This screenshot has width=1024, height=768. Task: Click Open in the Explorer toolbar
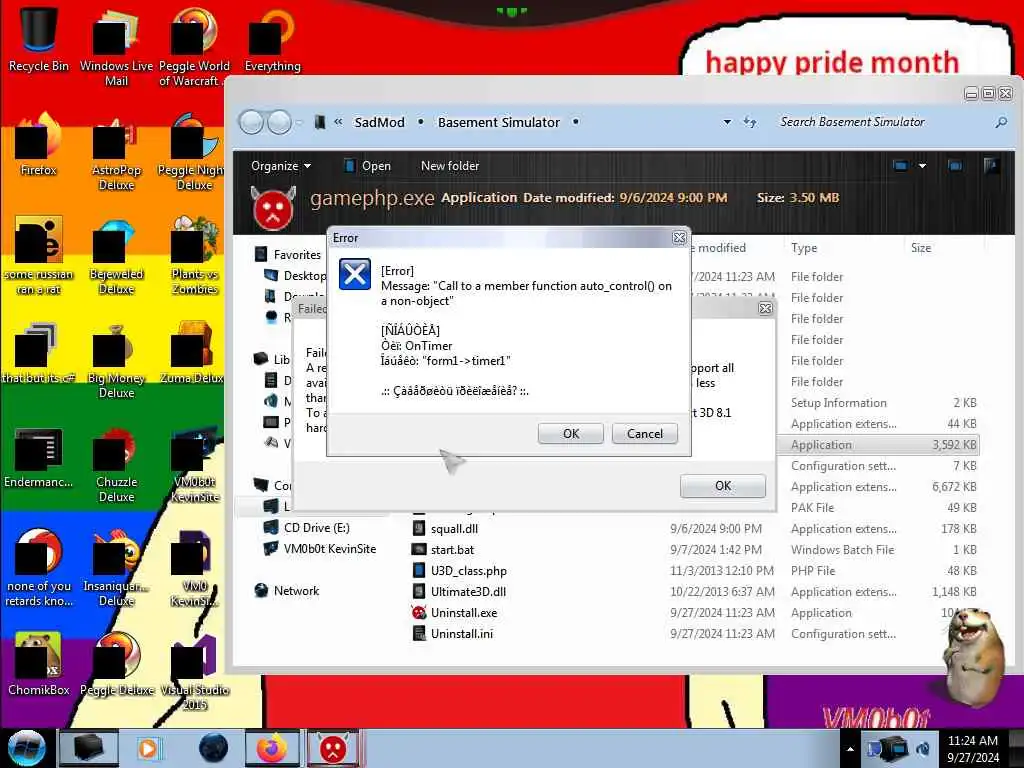[x=368, y=166]
